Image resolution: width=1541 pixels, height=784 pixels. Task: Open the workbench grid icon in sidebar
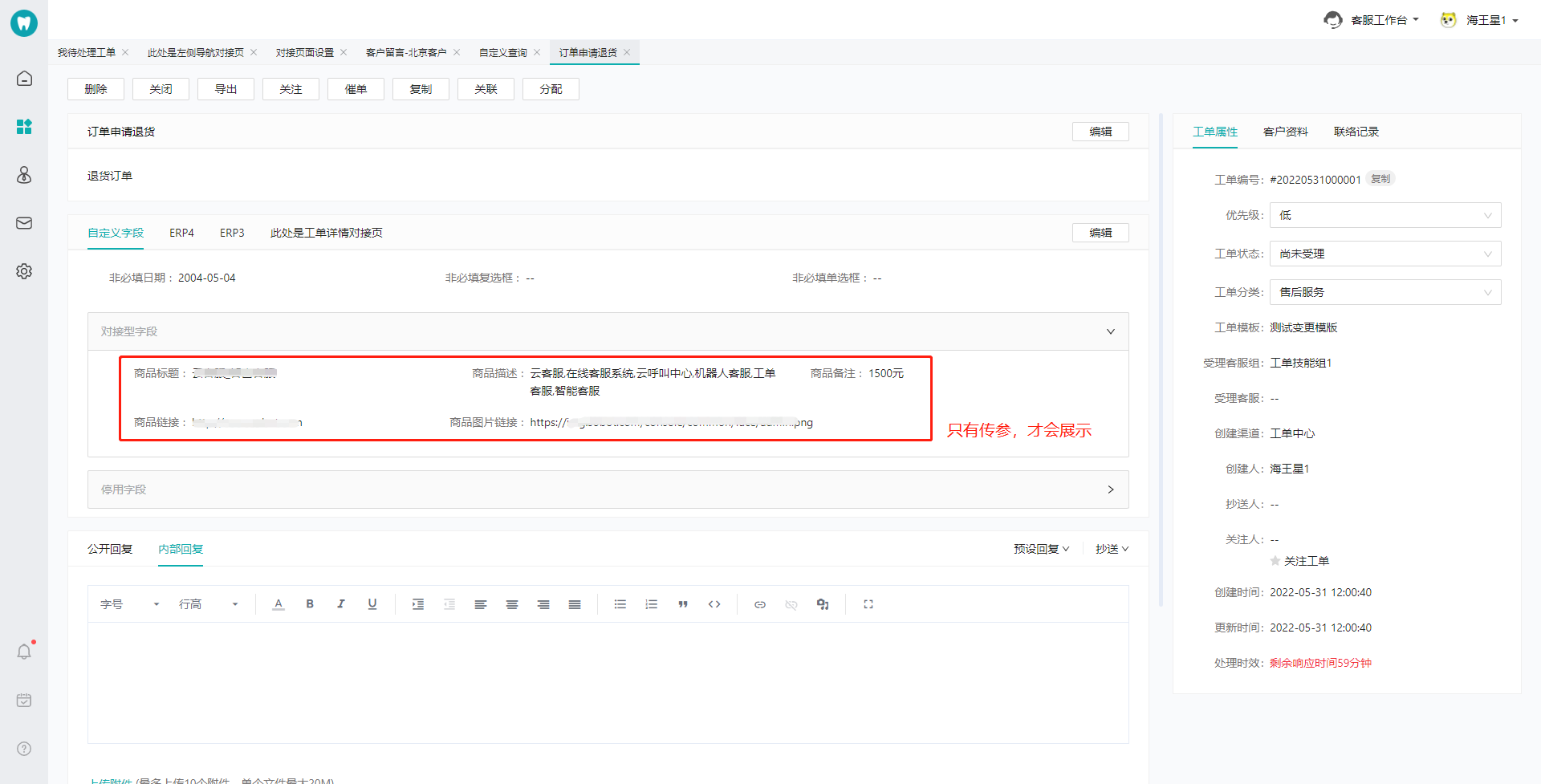24,127
